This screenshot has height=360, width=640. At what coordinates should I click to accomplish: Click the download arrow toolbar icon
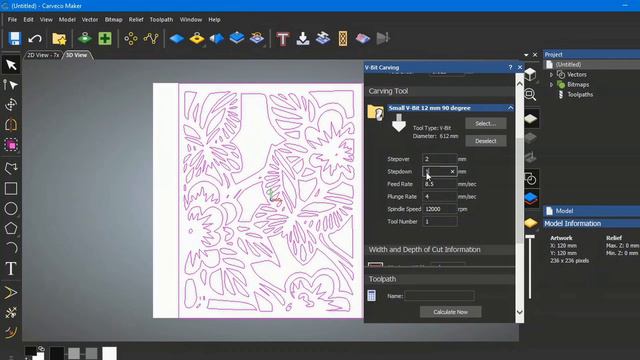coord(303,39)
